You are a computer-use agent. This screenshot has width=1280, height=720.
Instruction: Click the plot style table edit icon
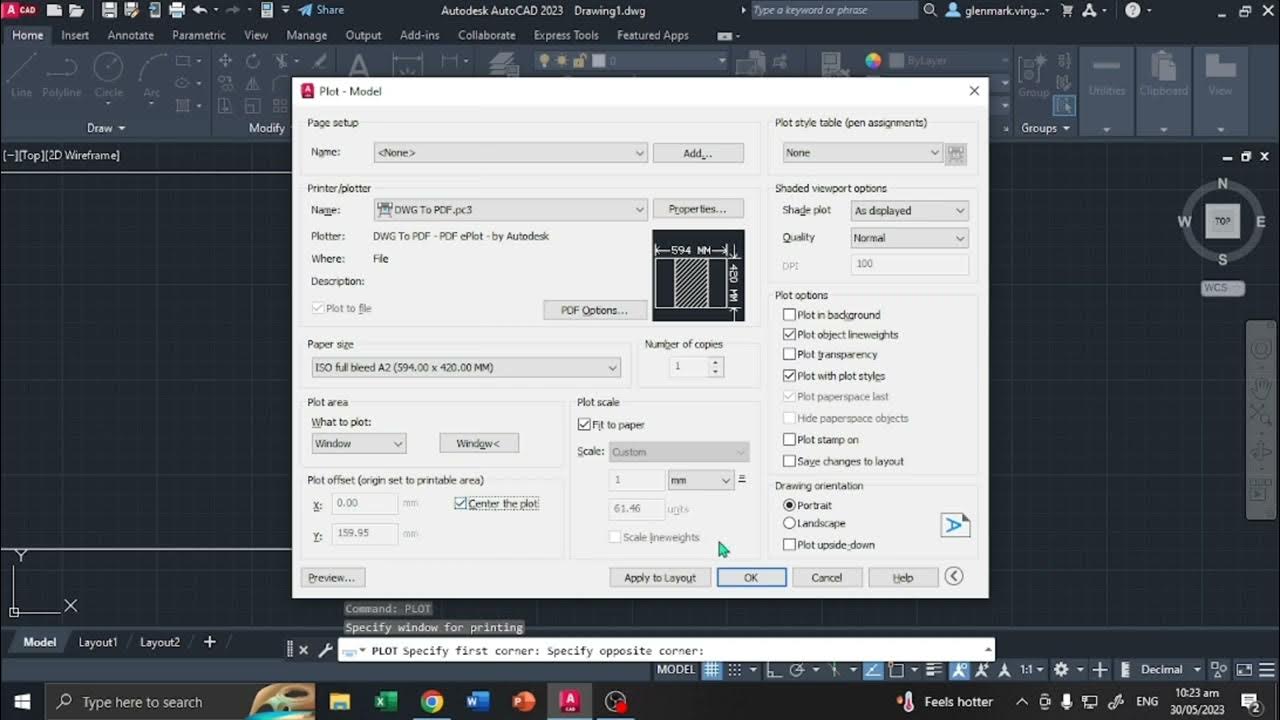(956, 153)
